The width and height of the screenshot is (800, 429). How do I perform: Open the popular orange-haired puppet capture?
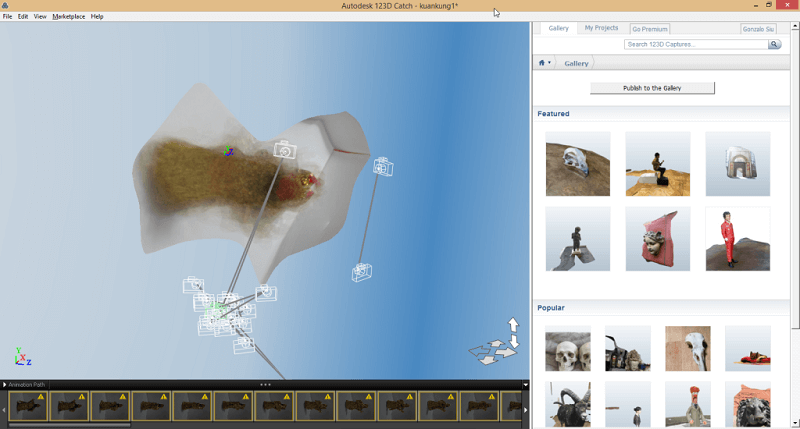click(688, 405)
